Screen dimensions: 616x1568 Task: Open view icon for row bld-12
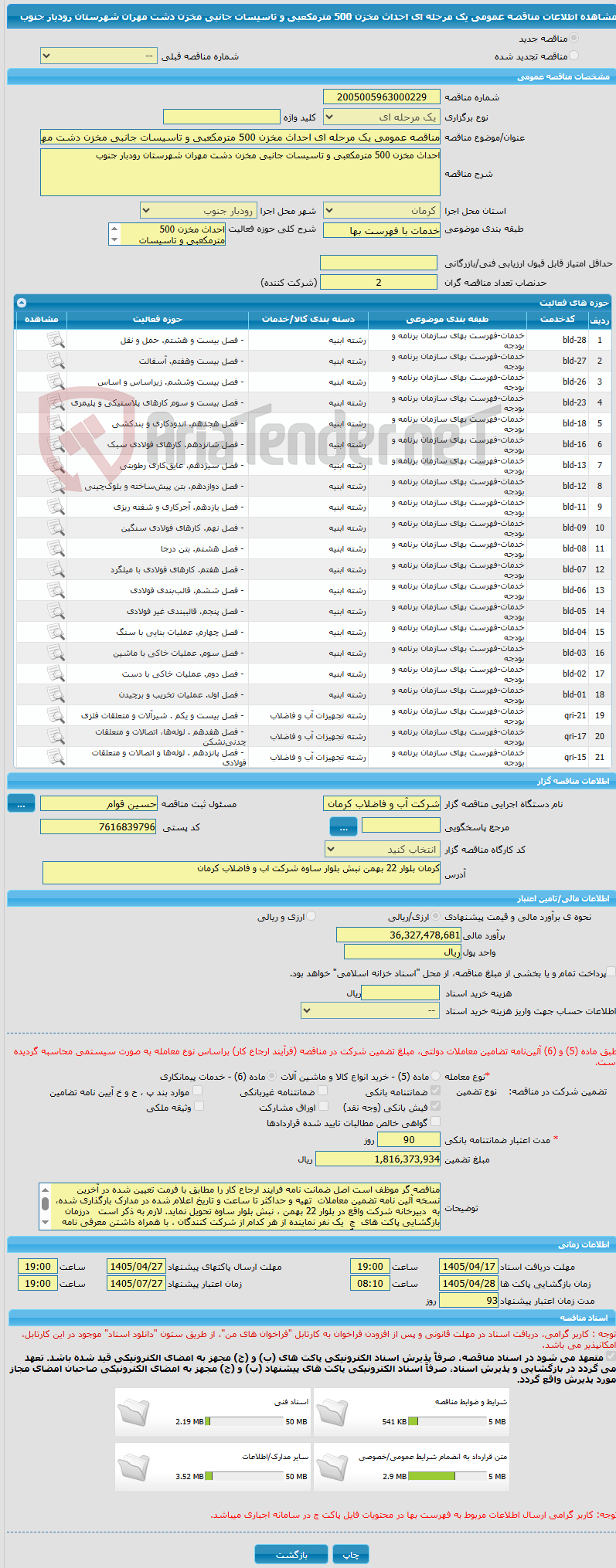click(56, 485)
